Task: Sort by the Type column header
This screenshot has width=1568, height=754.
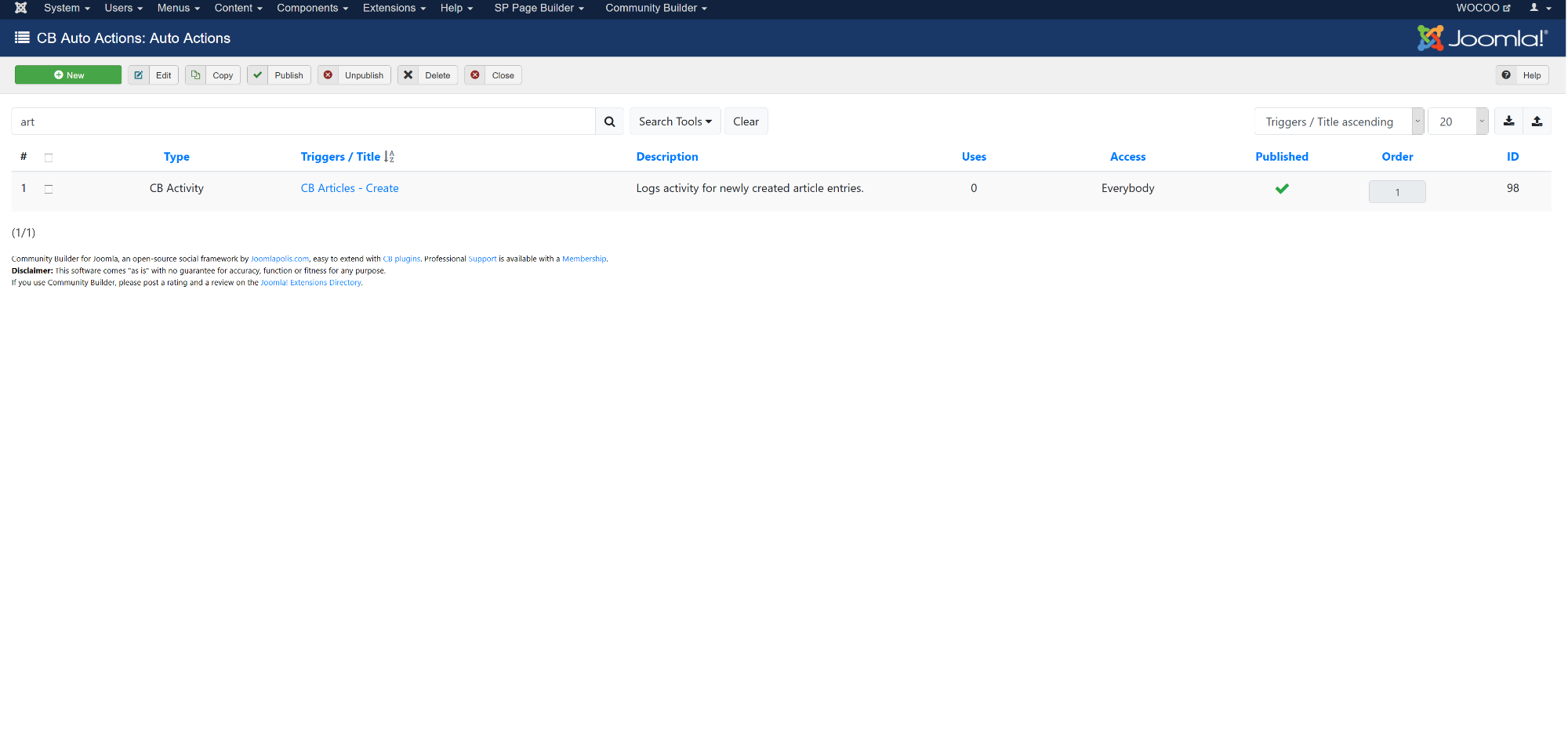Action: pos(176,157)
